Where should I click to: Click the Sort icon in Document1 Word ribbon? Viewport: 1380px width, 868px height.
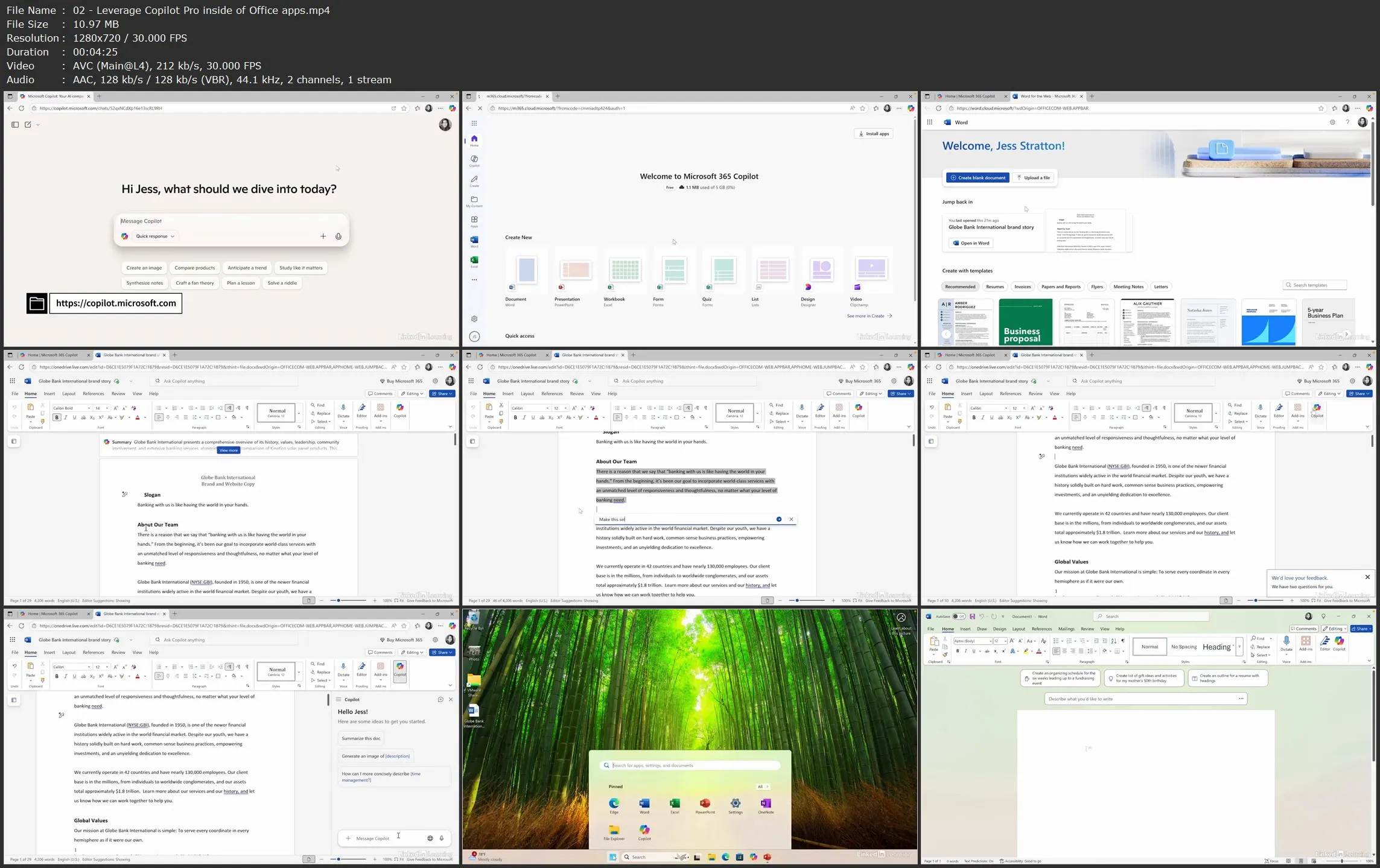[x=1113, y=641]
